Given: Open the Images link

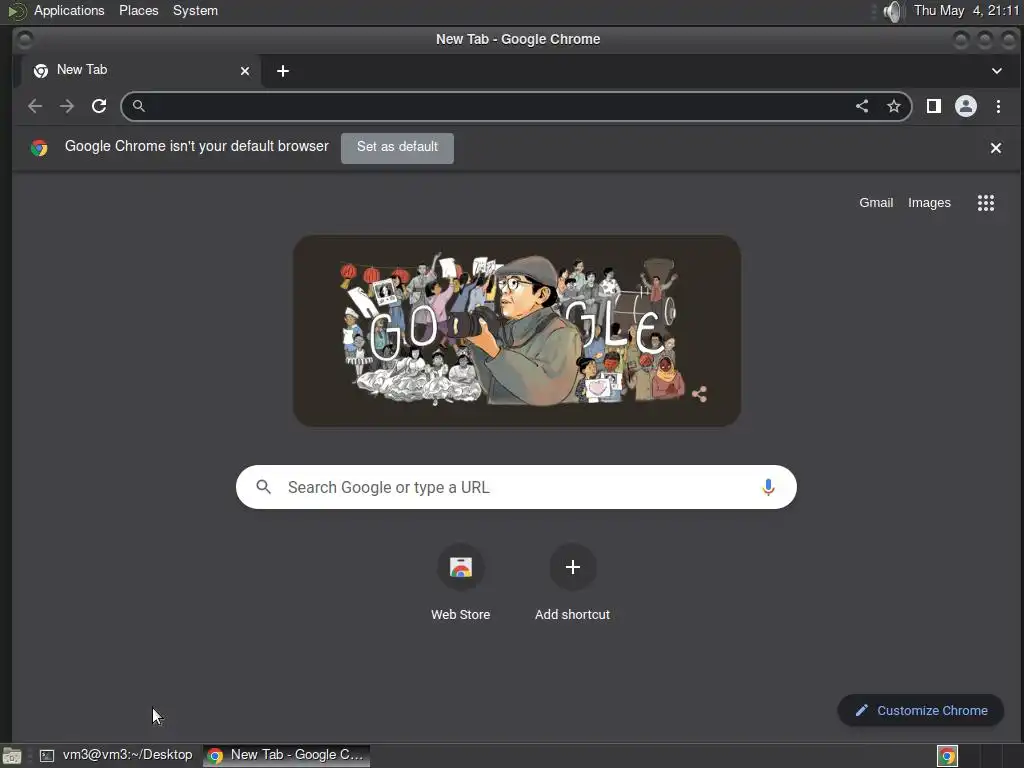Looking at the screenshot, I should coord(929,202).
